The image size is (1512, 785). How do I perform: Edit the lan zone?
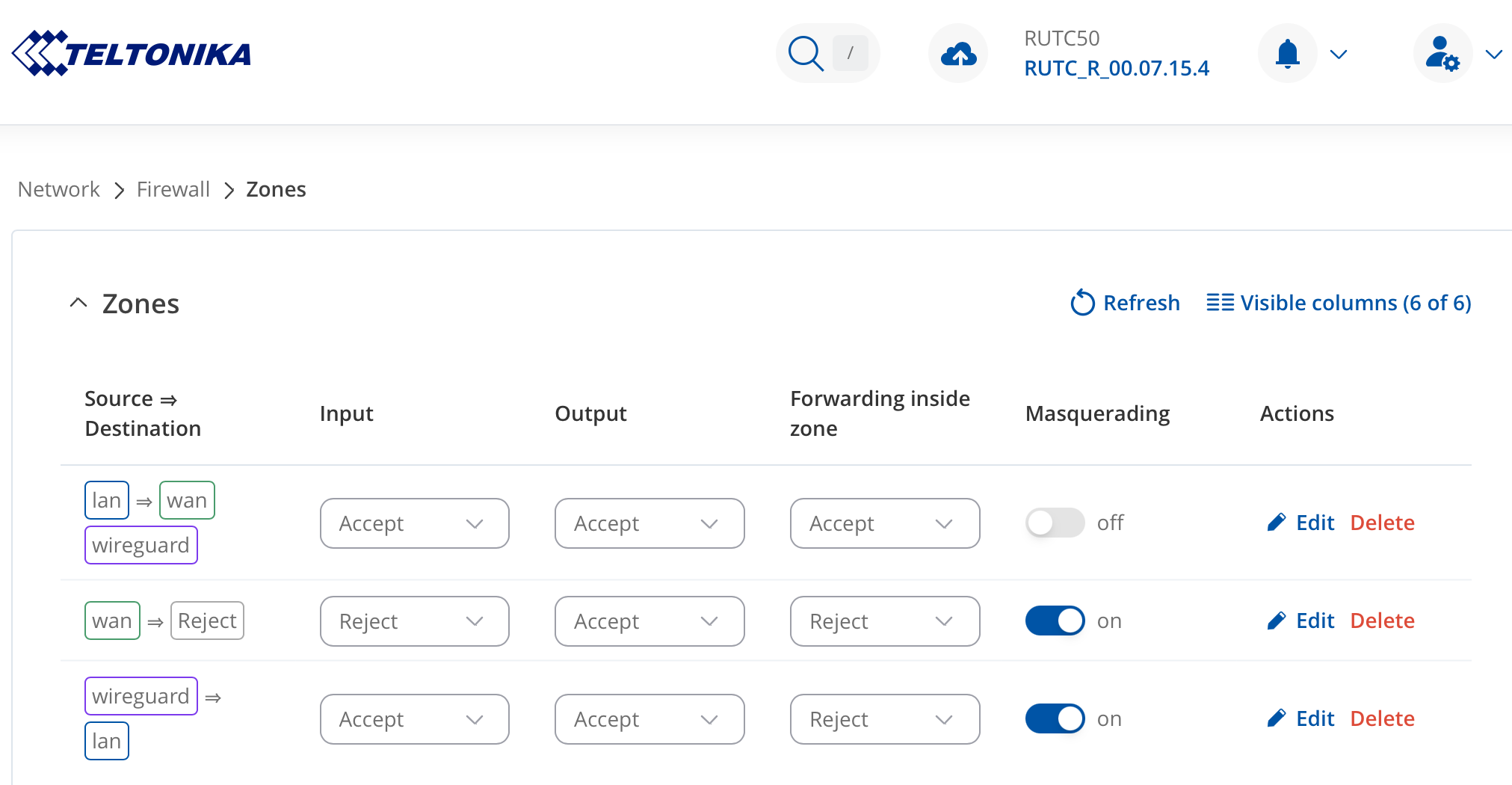tap(1300, 523)
